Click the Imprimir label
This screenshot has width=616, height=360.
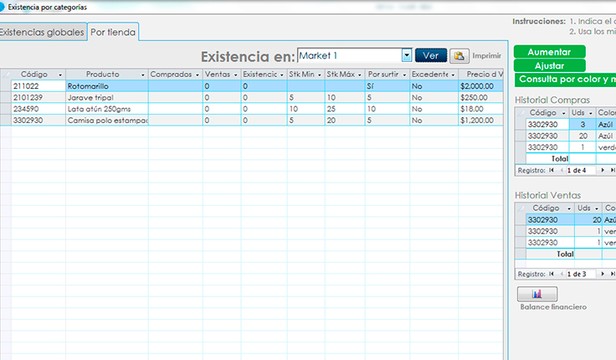tap(487, 56)
